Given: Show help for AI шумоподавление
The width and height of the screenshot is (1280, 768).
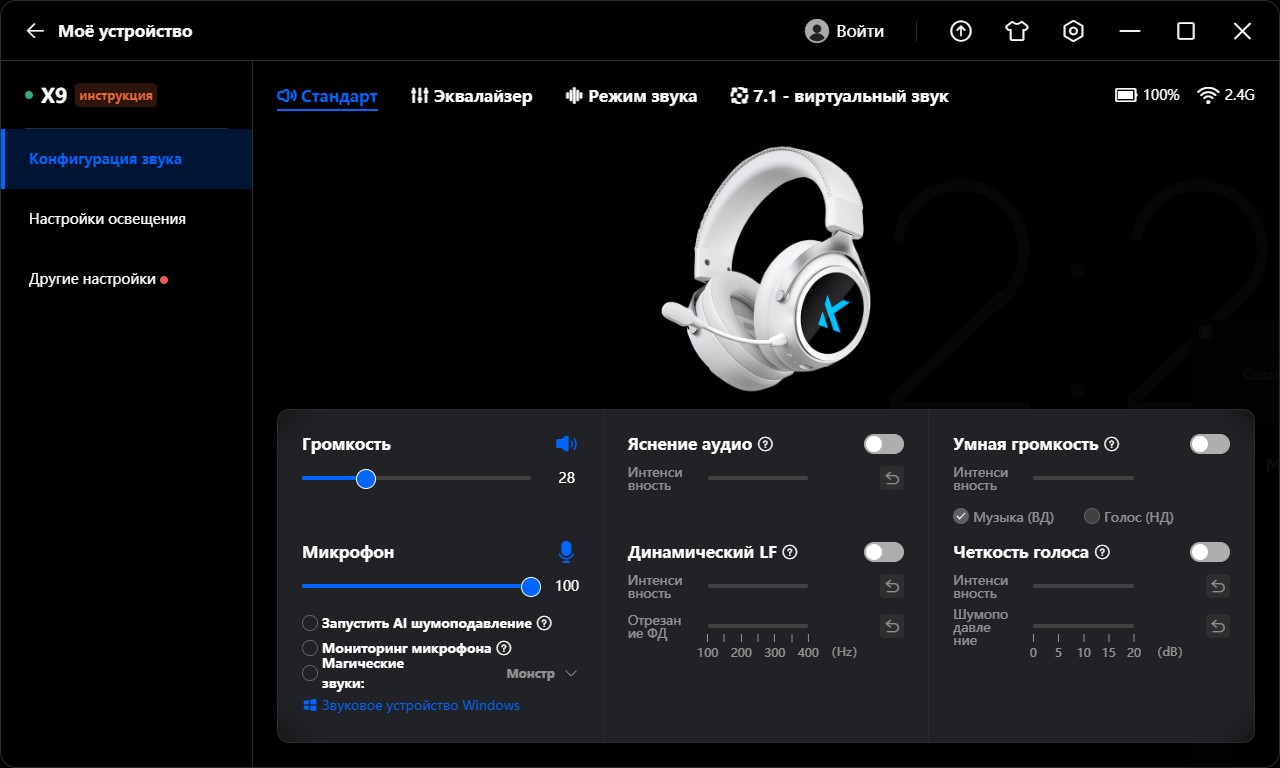Looking at the screenshot, I should pos(544,623).
